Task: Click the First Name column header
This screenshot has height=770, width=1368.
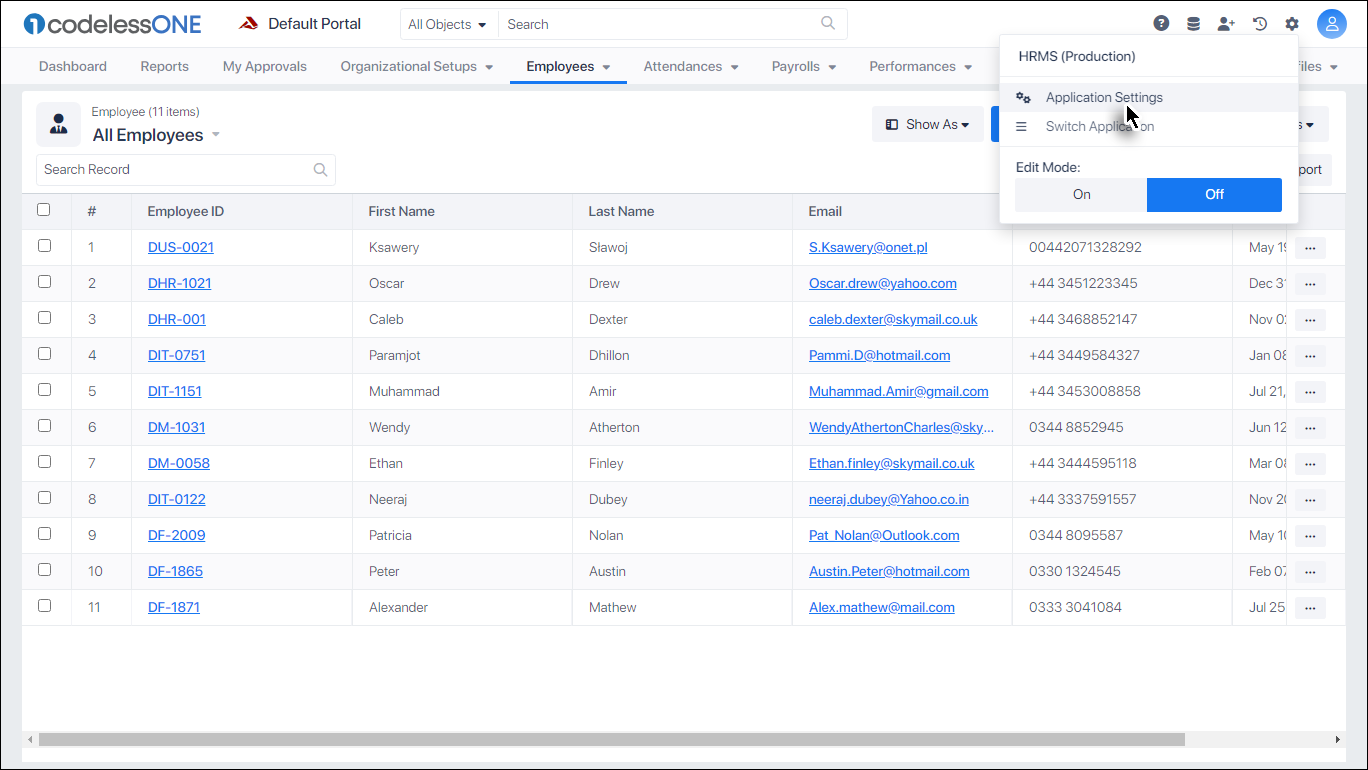Action: pyautogui.click(x=401, y=212)
